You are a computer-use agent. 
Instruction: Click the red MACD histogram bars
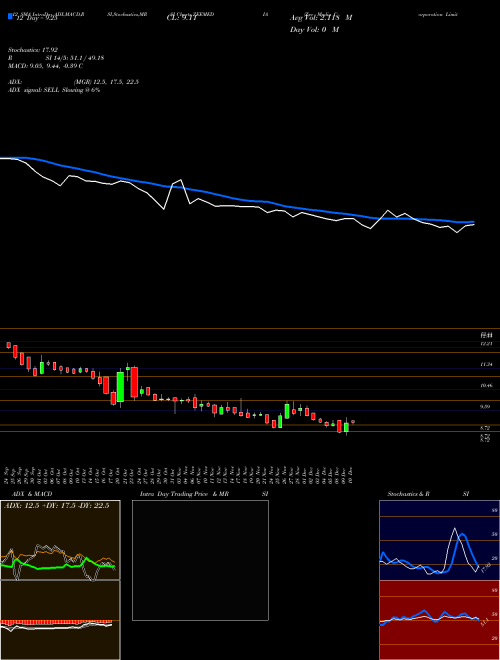[56, 621]
